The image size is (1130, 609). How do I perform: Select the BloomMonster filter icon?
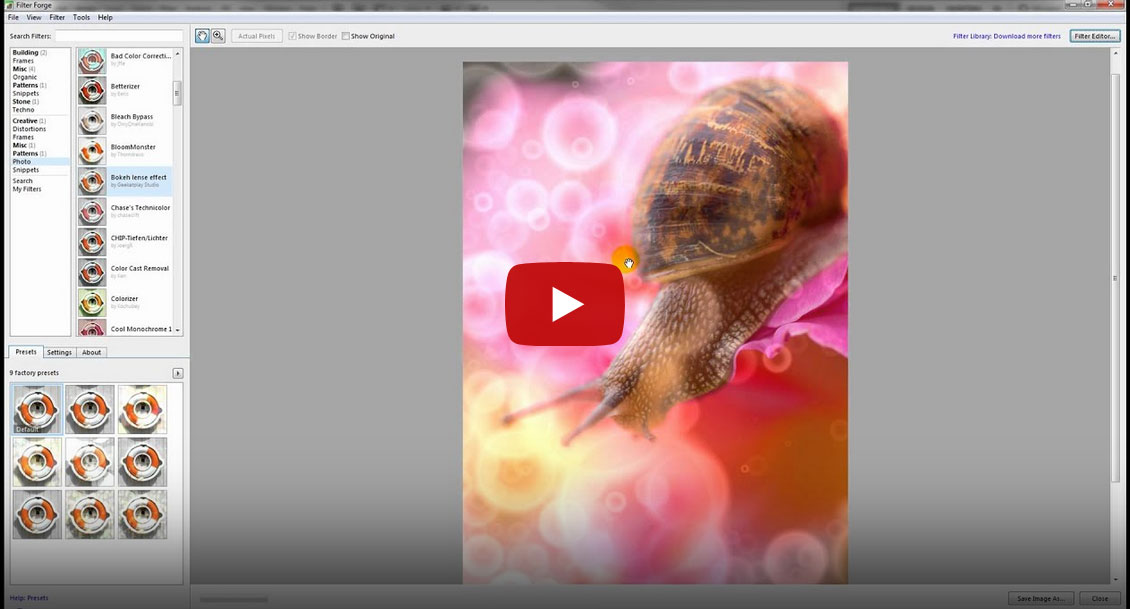pos(92,151)
